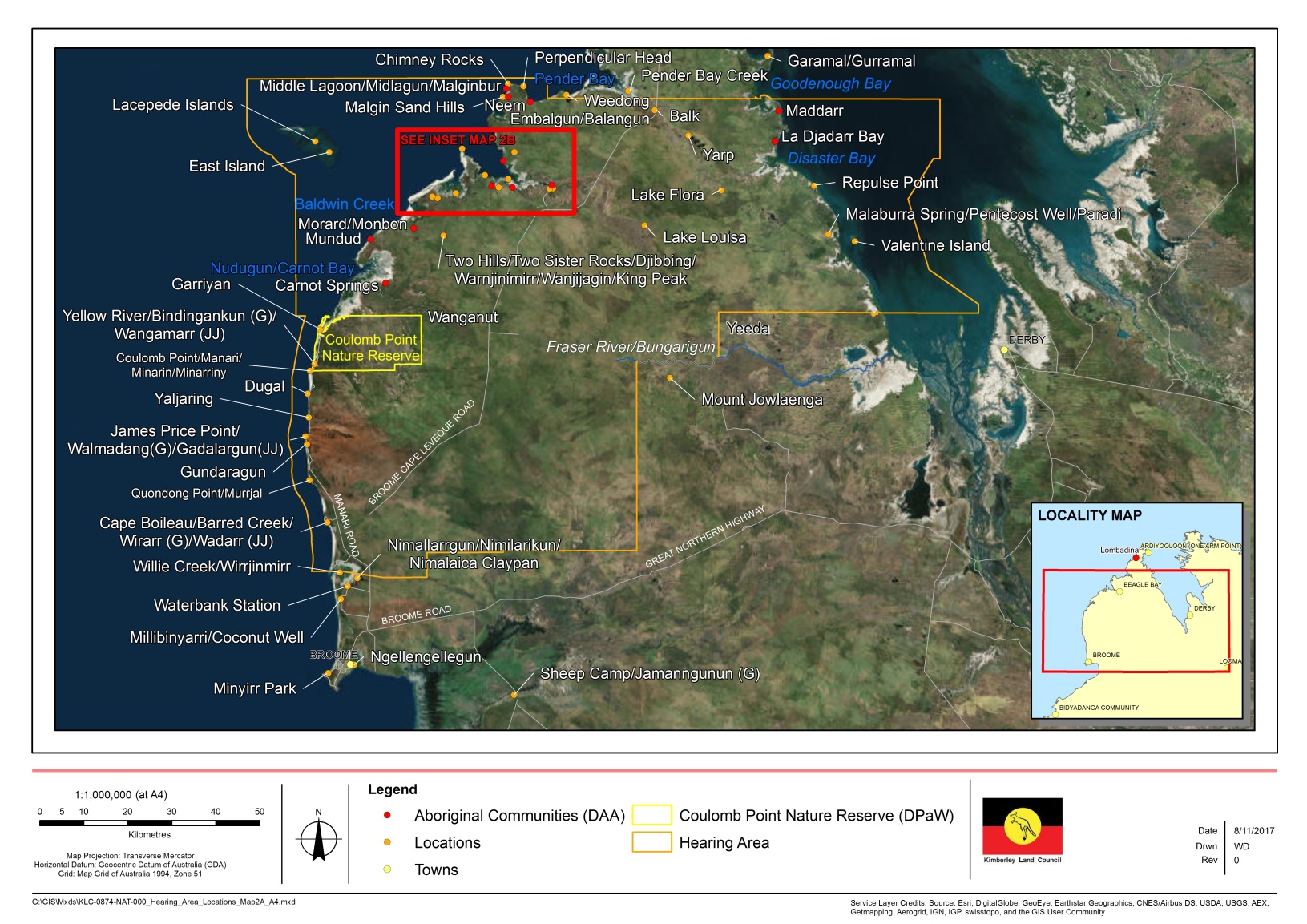Click the 'Malgin Sand Hills' label
Viewport: 1307px width, 924px height.
tap(405, 107)
